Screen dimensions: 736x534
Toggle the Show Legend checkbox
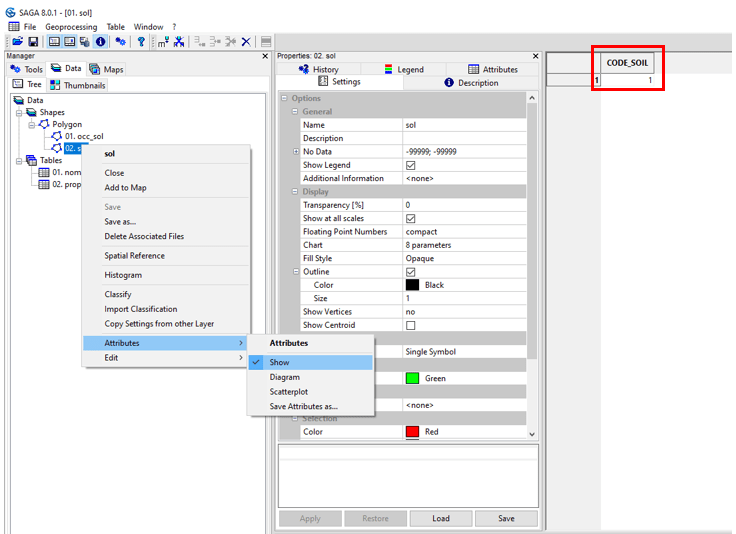click(410, 165)
